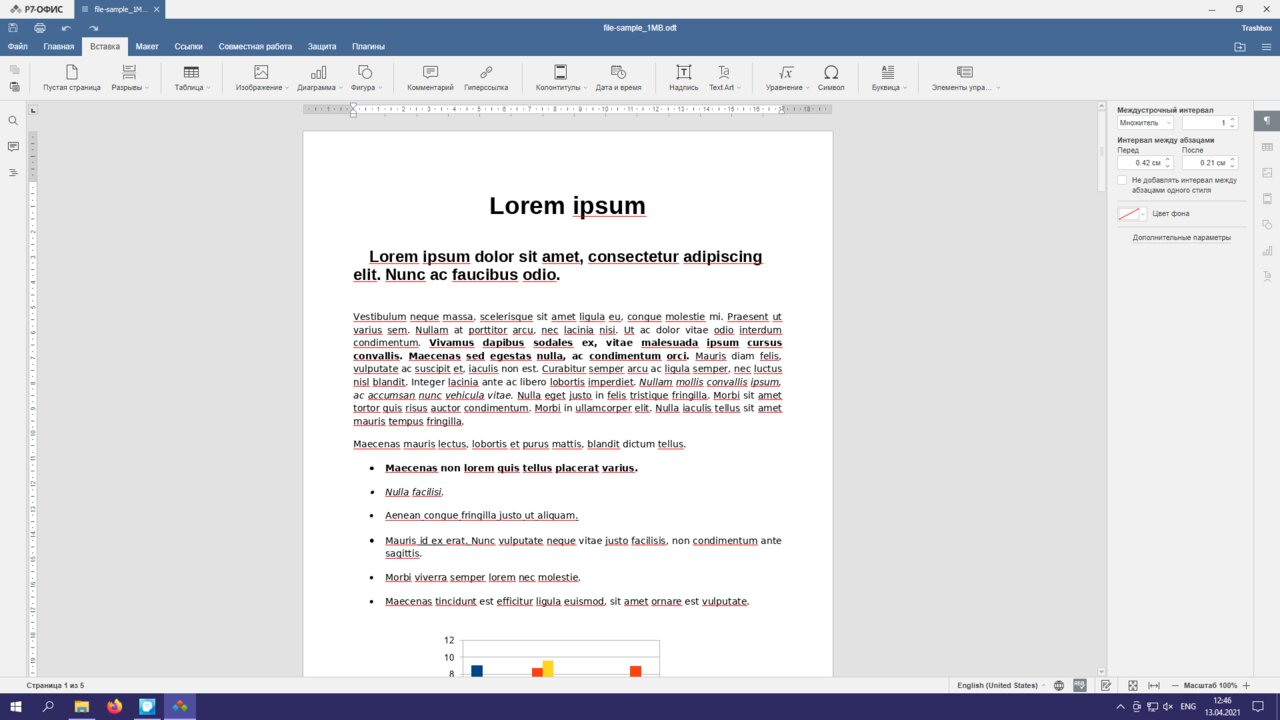Viewport: 1280px width, 720px height.
Task: Open table settings in right sidebar
Action: tap(1267, 147)
